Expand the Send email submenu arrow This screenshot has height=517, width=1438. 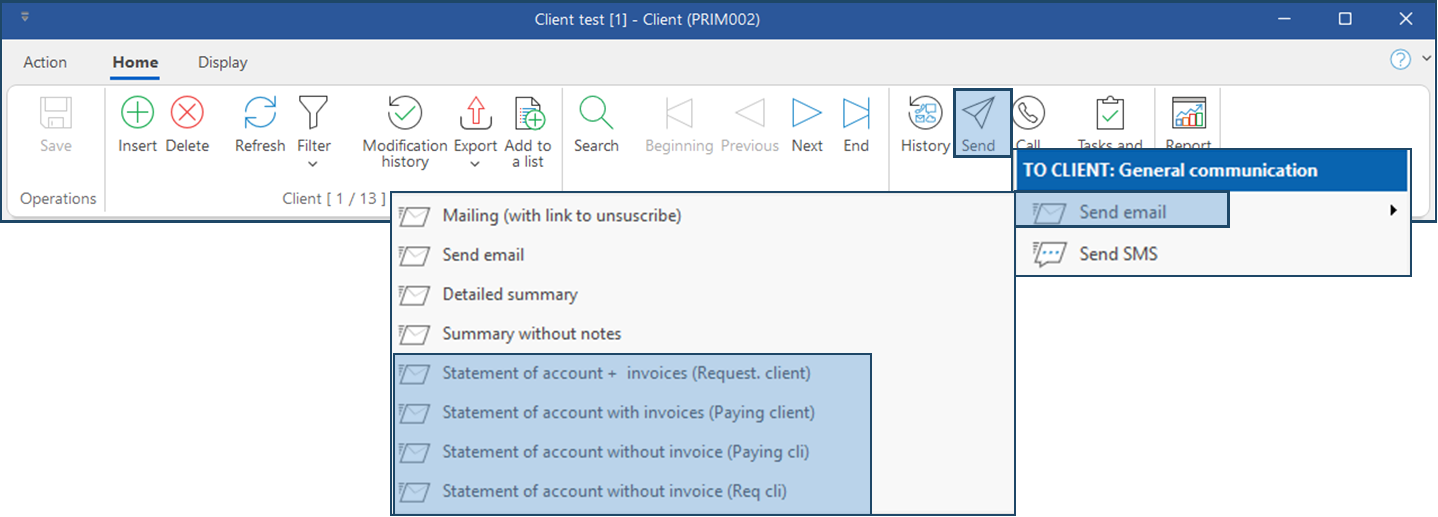click(1393, 211)
